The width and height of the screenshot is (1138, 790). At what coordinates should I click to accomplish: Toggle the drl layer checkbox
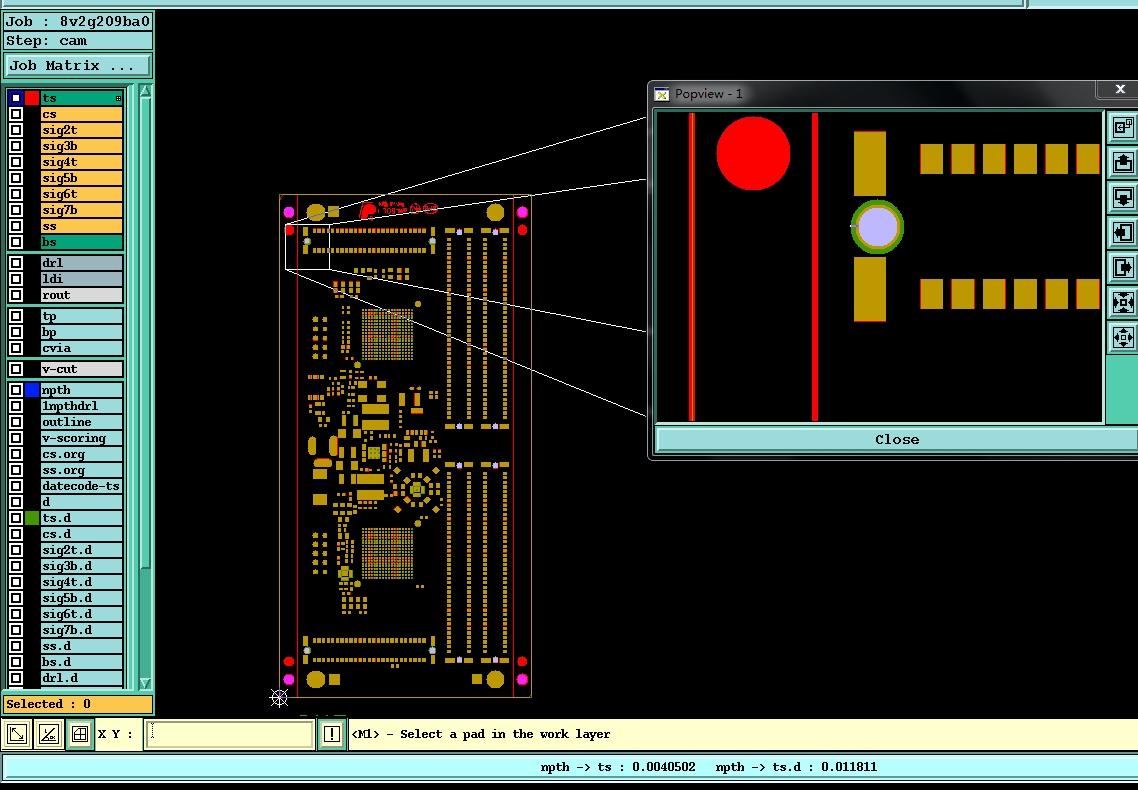coord(15,263)
